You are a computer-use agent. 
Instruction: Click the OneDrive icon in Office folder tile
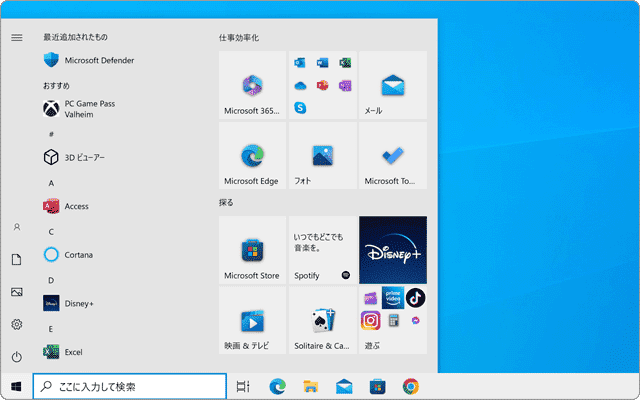[300, 85]
